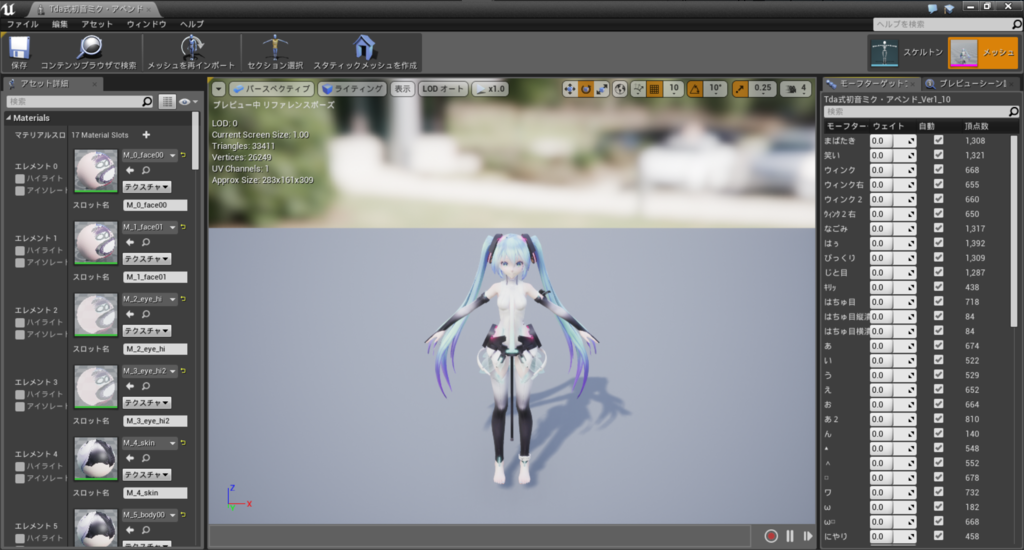This screenshot has width=1024, height=550.
Task: Click the surface snapping viewport icon
Action: pos(638,89)
